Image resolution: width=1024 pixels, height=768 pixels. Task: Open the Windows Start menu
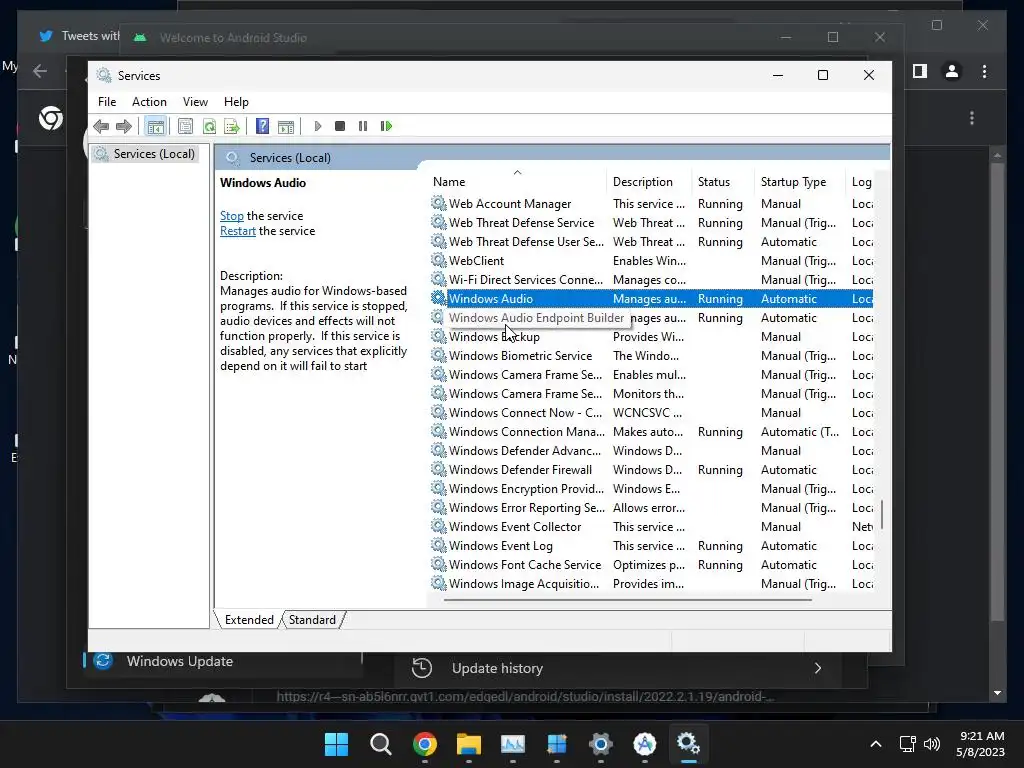click(x=337, y=744)
